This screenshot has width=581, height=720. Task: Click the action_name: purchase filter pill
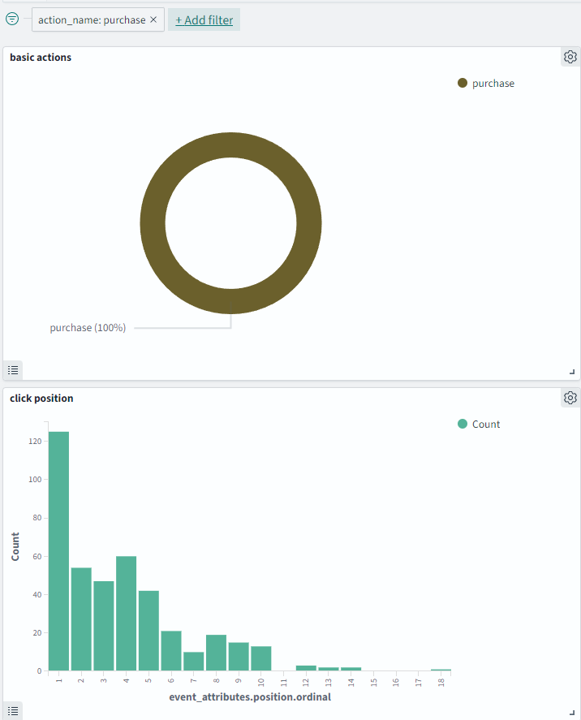point(92,20)
